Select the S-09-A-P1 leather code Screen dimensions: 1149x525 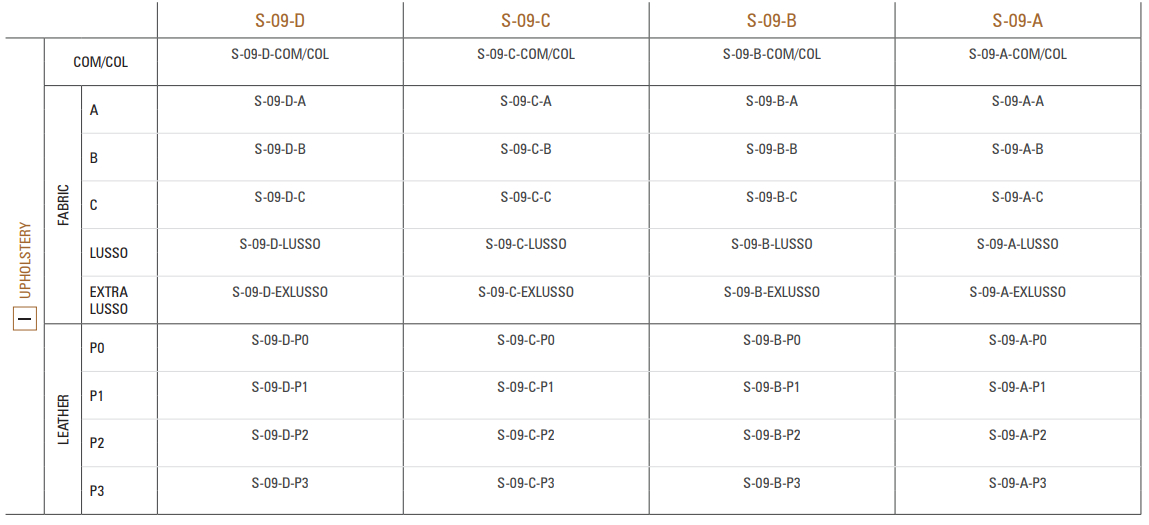click(1017, 387)
